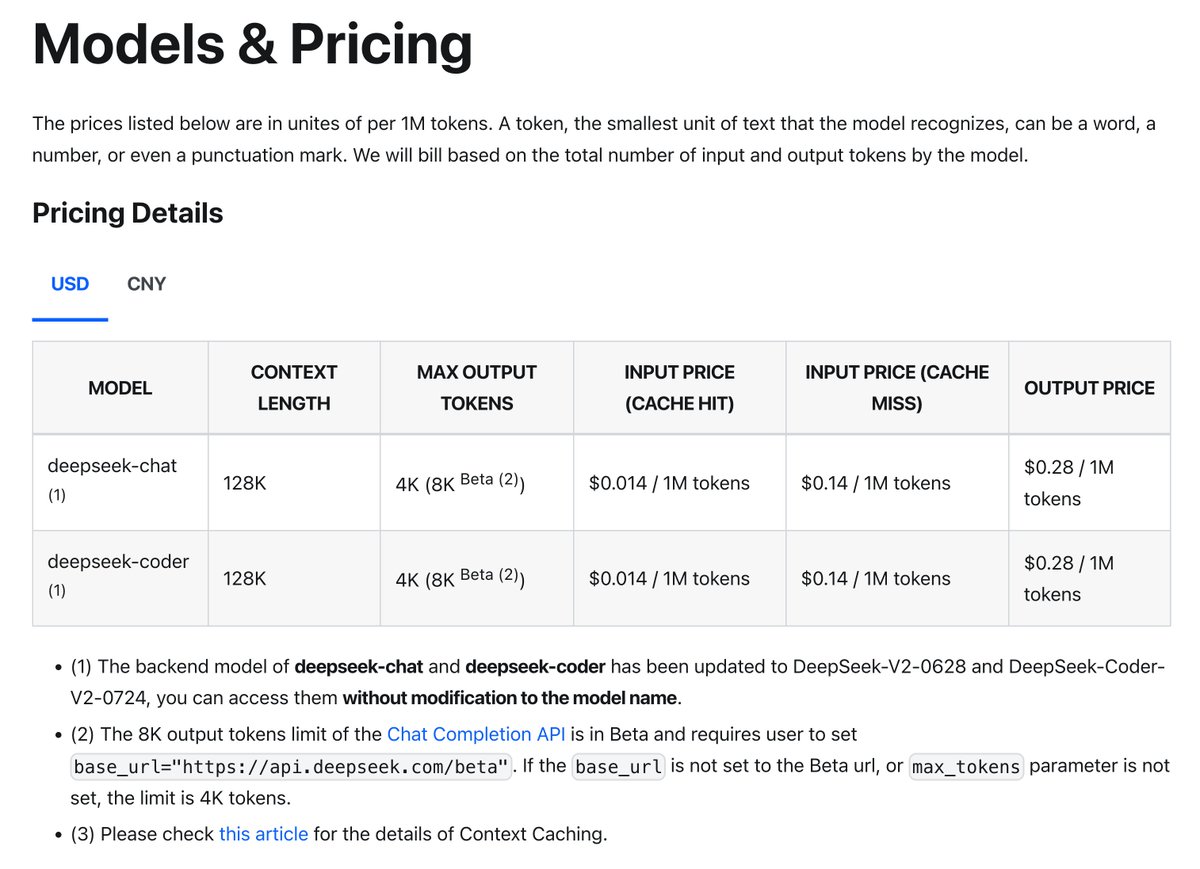1200x869 pixels.
Task: Click the deepseek-coder max output tokens cell
Action: [x=461, y=579]
